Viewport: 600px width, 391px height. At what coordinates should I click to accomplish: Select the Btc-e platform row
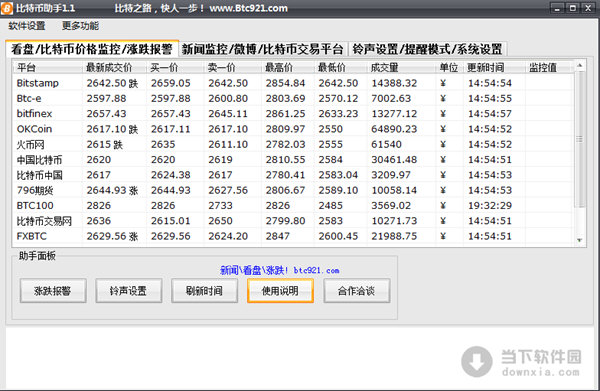(x=293, y=98)
